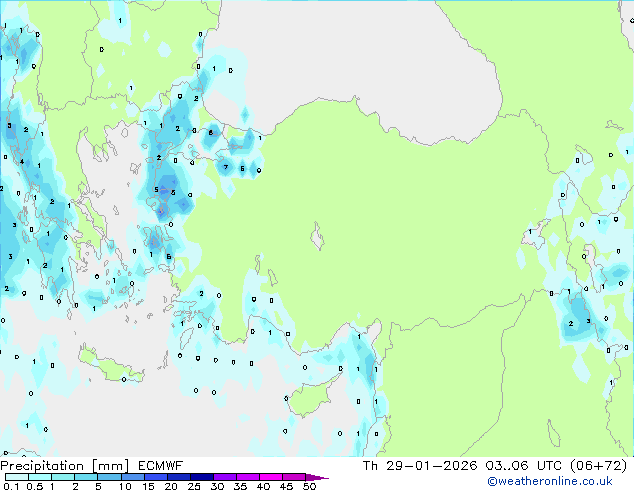Click the 'Precipitation [mm]' label
634x490 pixels.
[65, 466]
